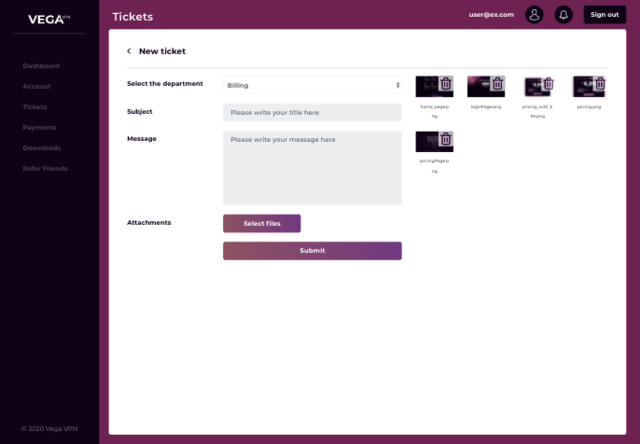The image size is (640, 444).
Task: Open Dashboard in the sidebar
Action: [41, 66]
